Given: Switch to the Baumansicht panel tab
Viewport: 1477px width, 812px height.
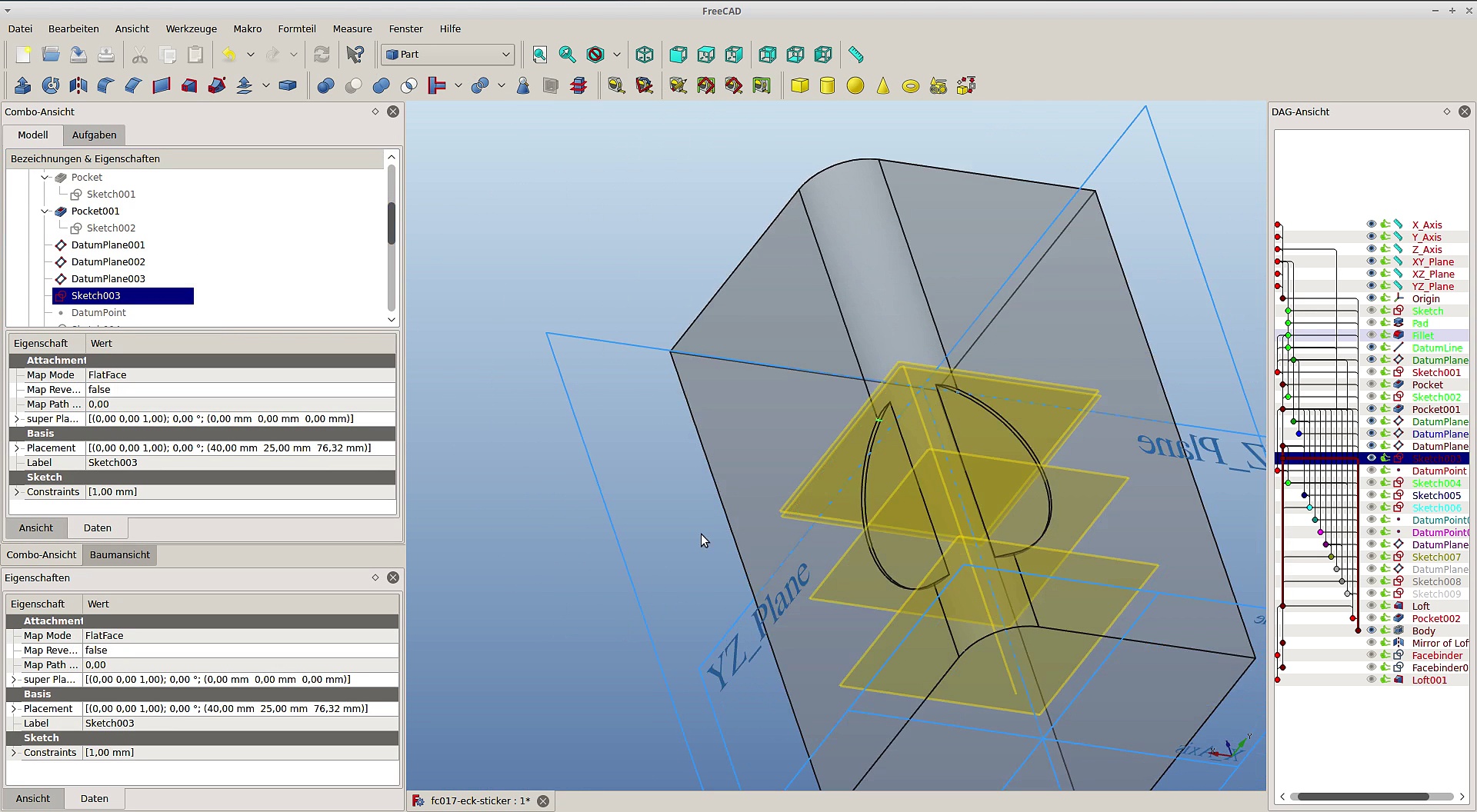Looking at the screenshot, I should point(119,555).
